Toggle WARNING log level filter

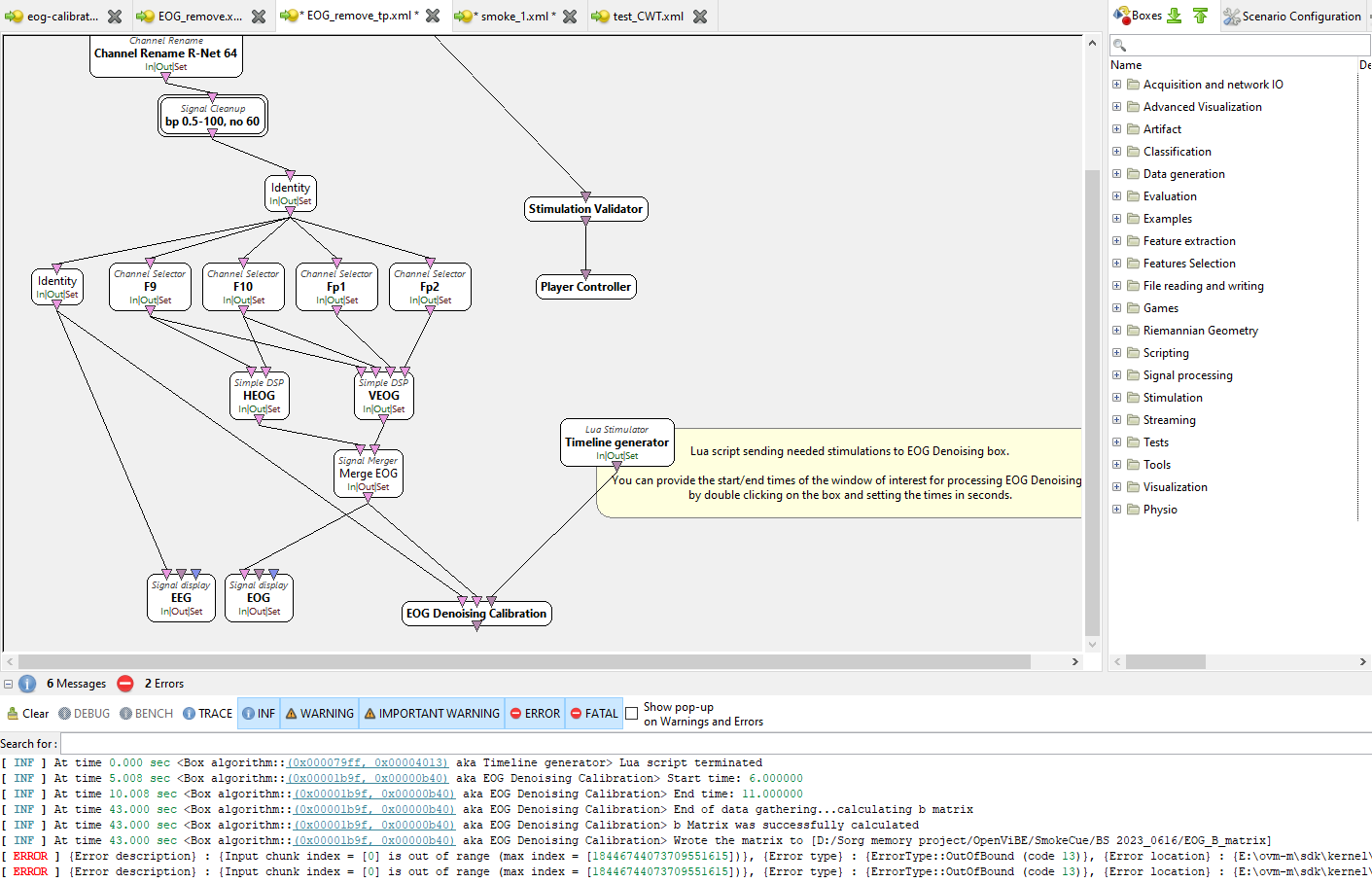coord(319,714)
